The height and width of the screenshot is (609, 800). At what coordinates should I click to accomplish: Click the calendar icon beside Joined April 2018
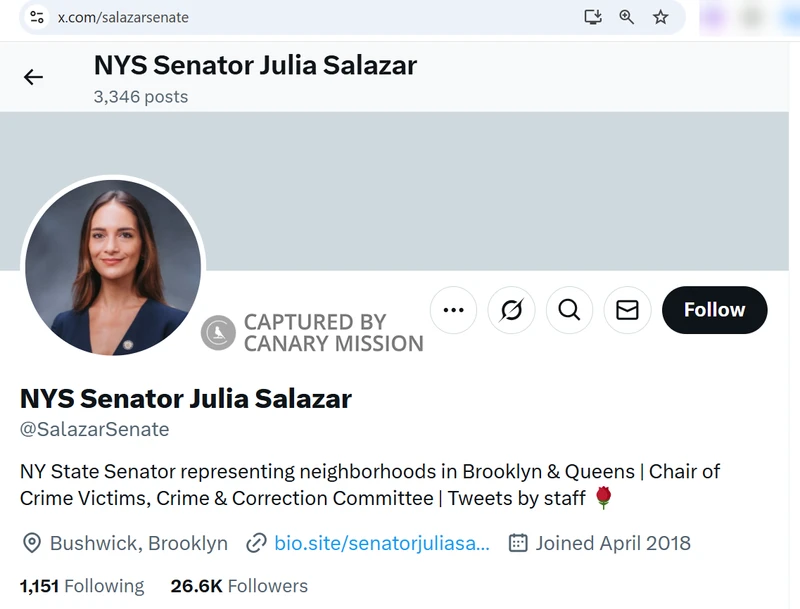[x=518, y=543]
